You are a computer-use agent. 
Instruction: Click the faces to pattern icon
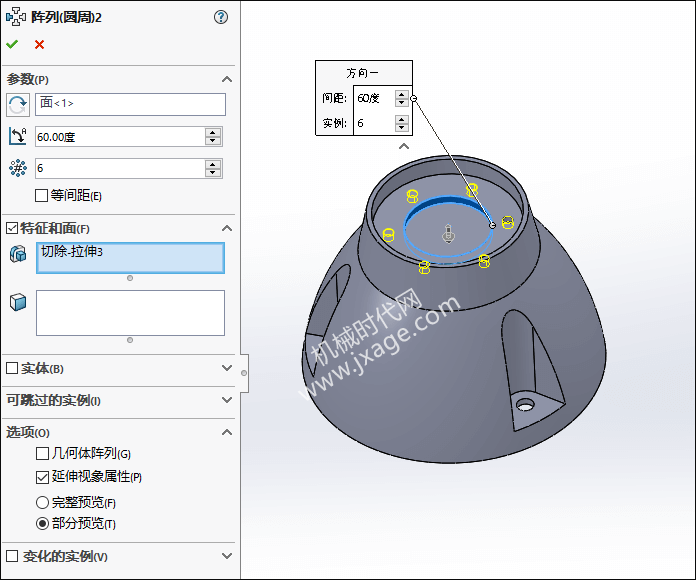tap(18, 302)
